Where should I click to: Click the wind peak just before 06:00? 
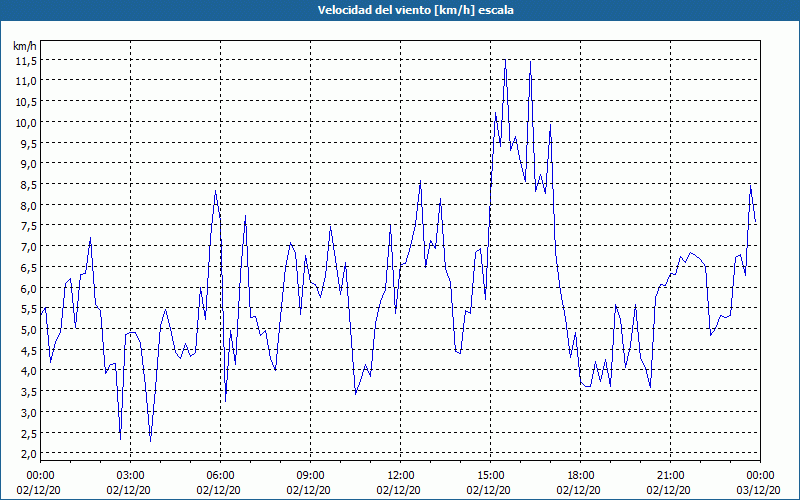click(x=215, y=191)
